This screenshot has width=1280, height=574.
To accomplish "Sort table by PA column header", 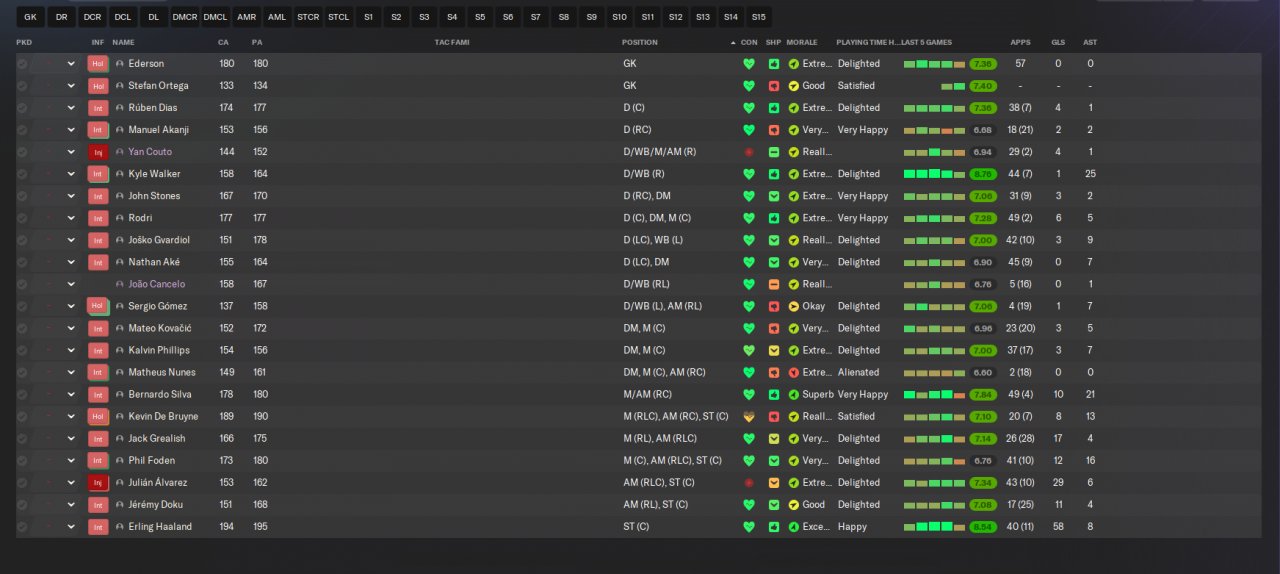I will click(x=257, y=43).
